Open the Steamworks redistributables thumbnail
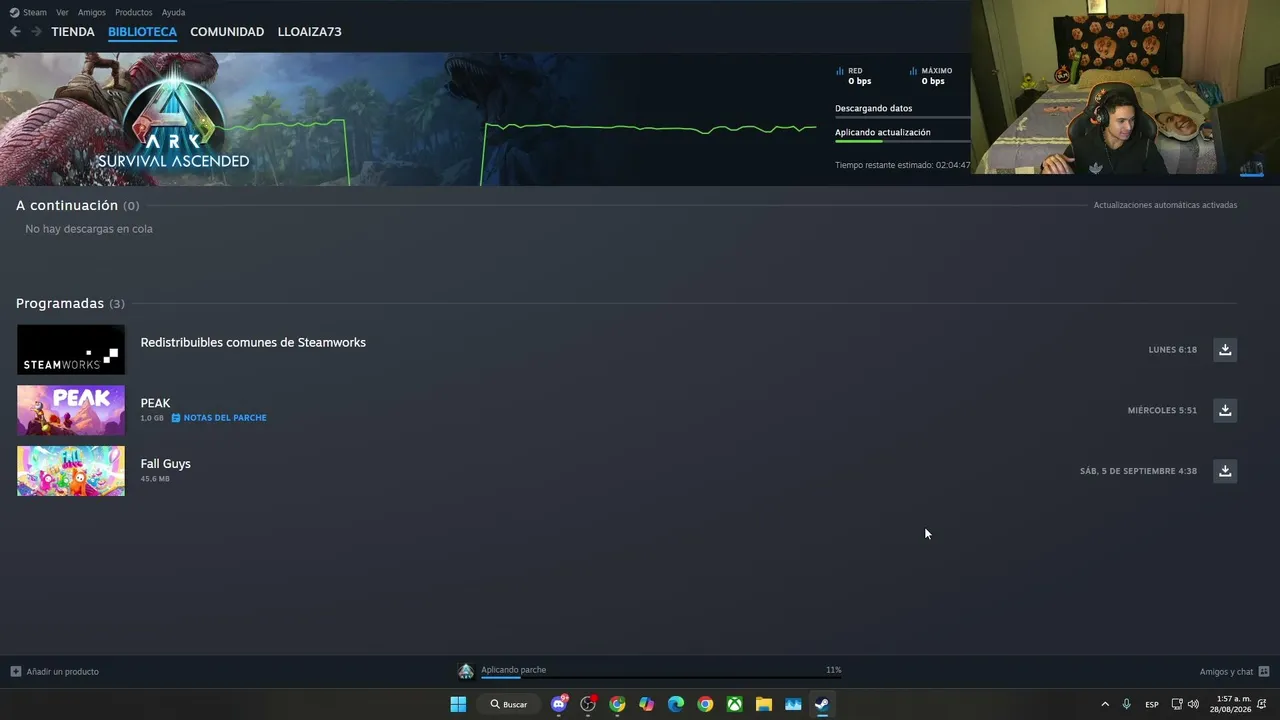 (x=71, y=350)
